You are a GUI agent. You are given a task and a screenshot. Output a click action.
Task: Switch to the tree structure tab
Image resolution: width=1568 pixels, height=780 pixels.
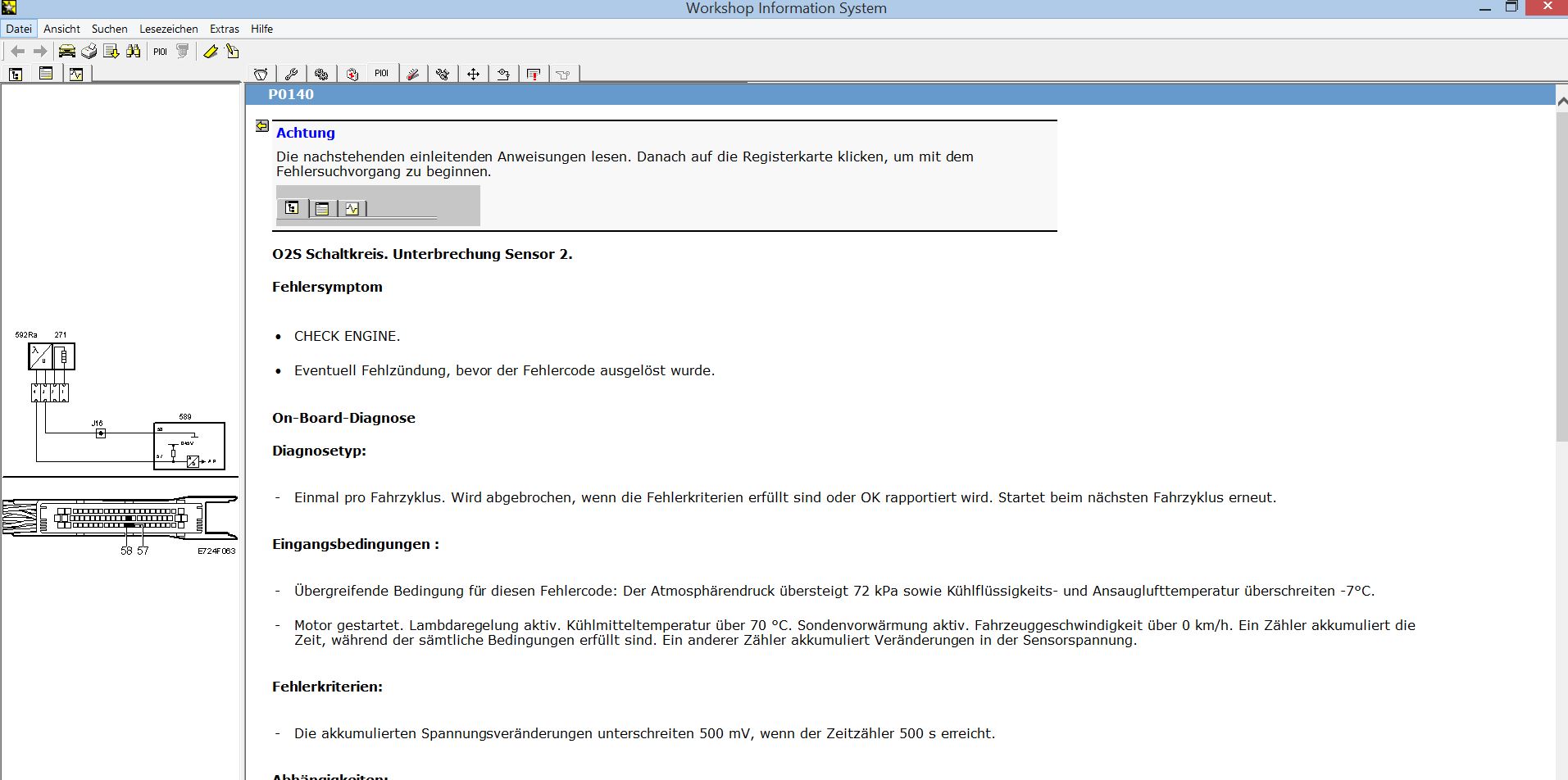16,74
